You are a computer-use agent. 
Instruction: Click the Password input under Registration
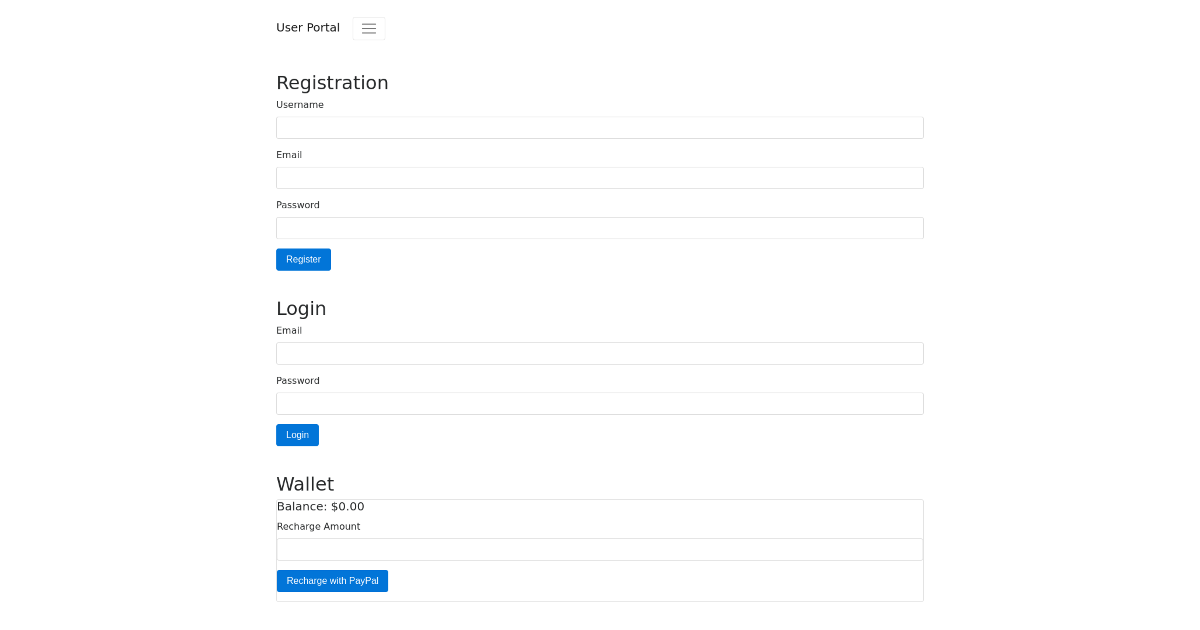point(600,227)
